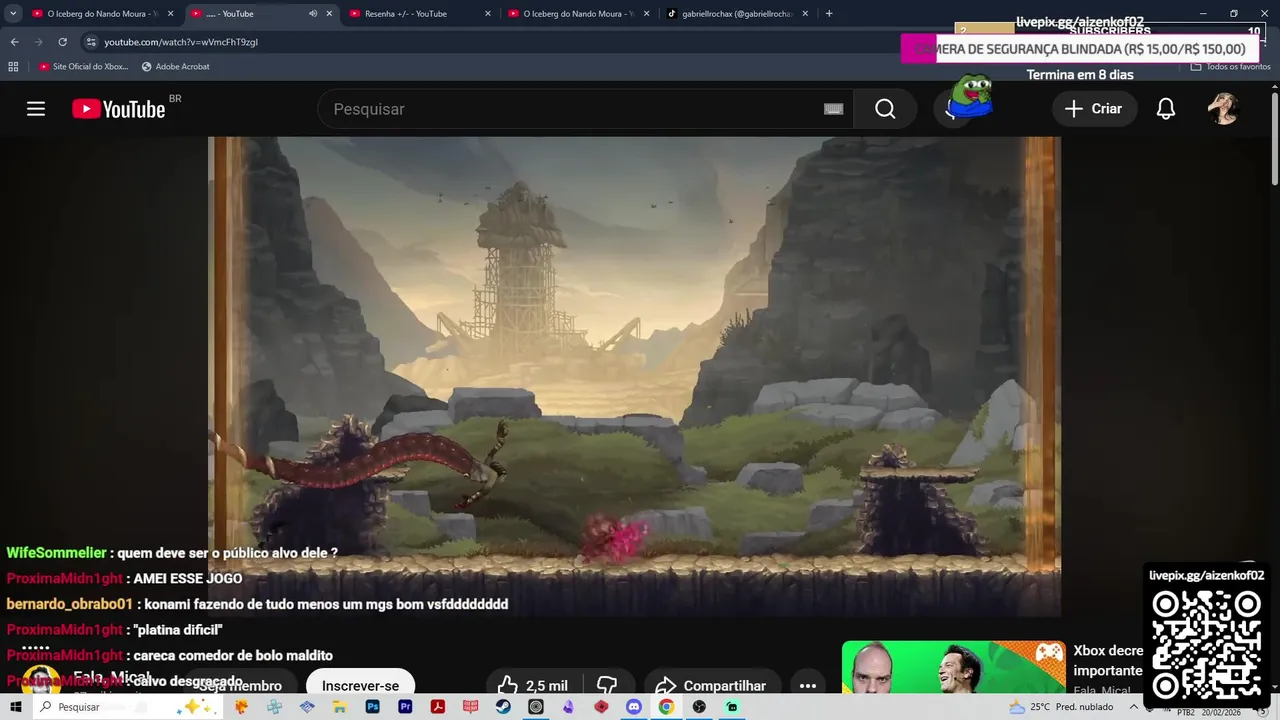Open the account avatar menu
Image resolution: width=1280 pixels, height=720 pixels.
point(1224,109)
